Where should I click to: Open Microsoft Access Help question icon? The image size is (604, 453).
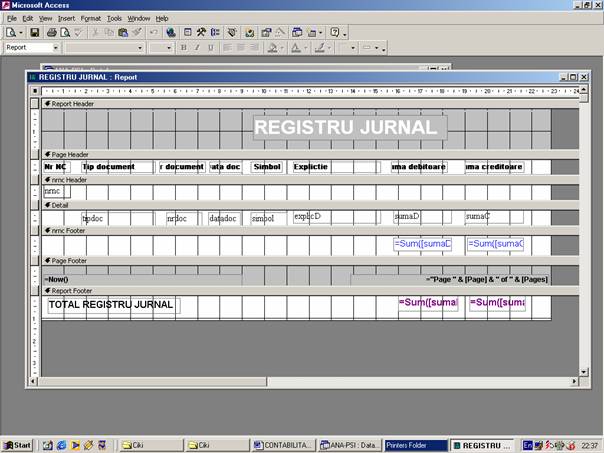(x=335, y=33)
